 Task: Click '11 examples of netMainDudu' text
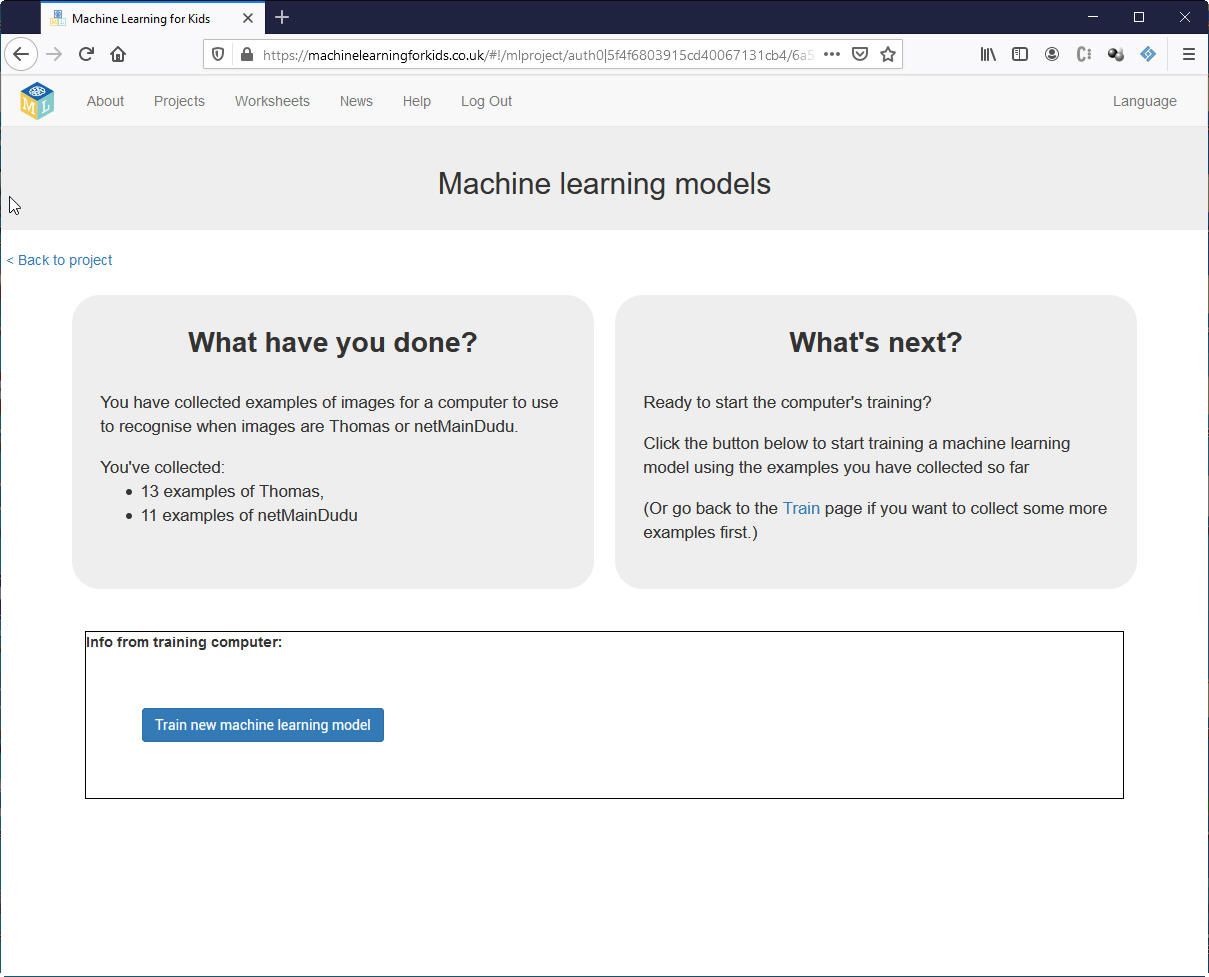coord(249,515)
